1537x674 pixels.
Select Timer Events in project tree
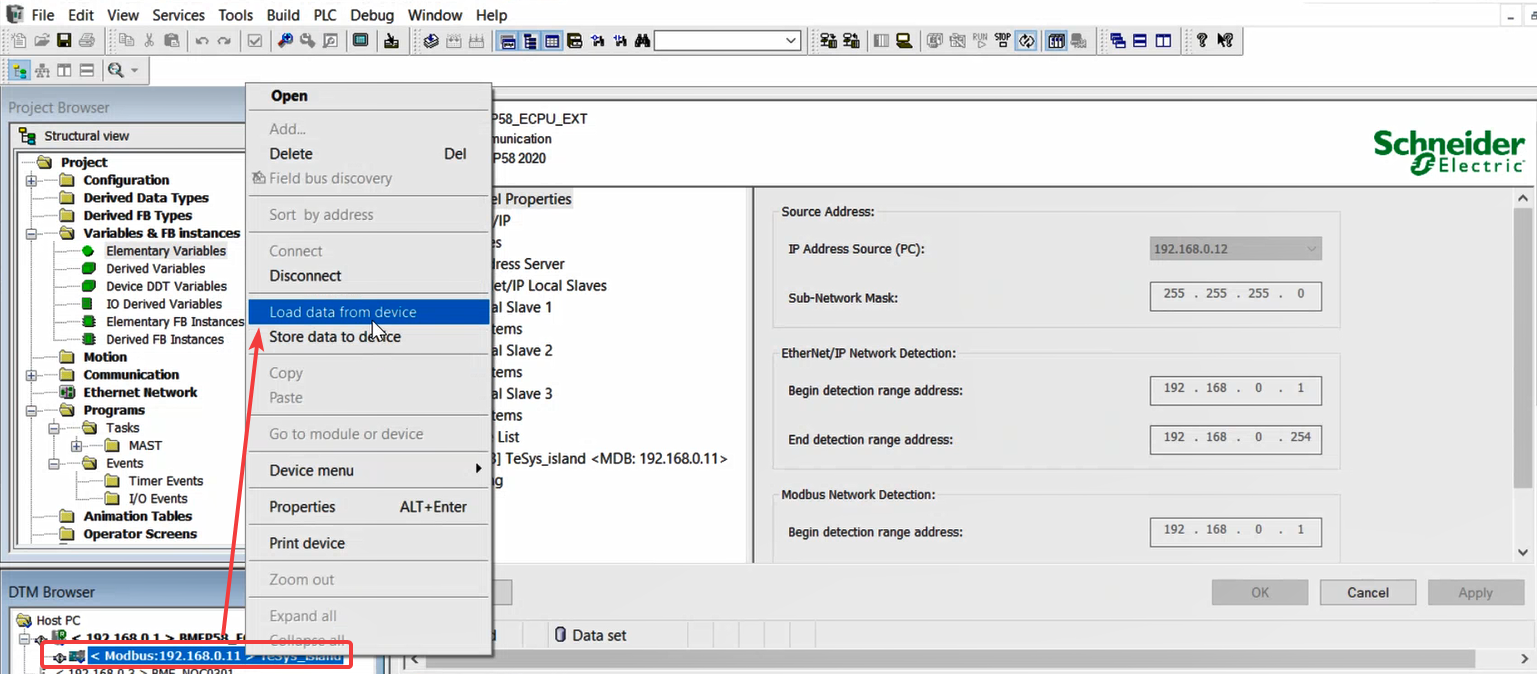click(166, 482)
